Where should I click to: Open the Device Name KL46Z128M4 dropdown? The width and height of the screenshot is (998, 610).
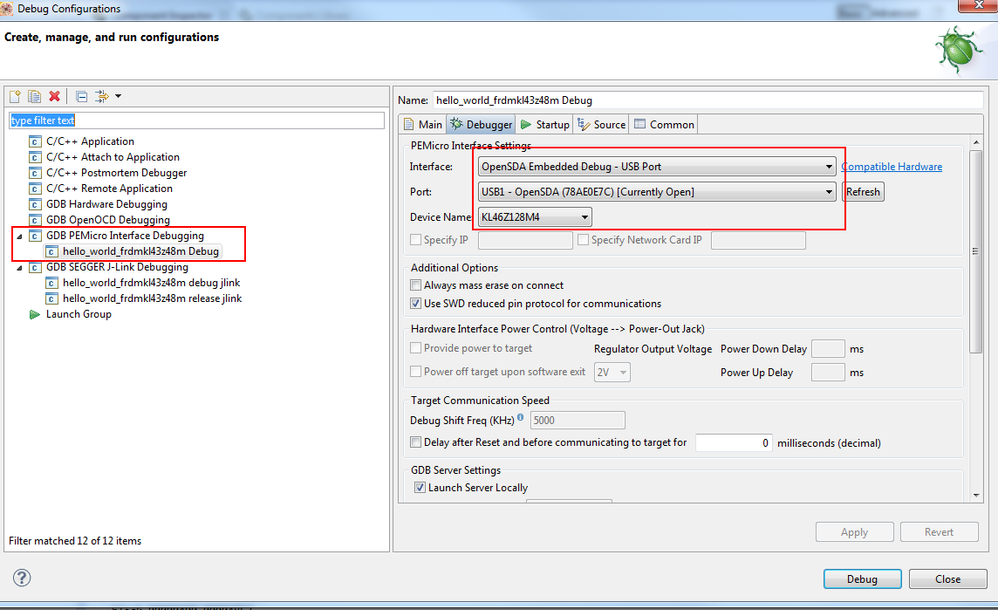tap(535, 217)
